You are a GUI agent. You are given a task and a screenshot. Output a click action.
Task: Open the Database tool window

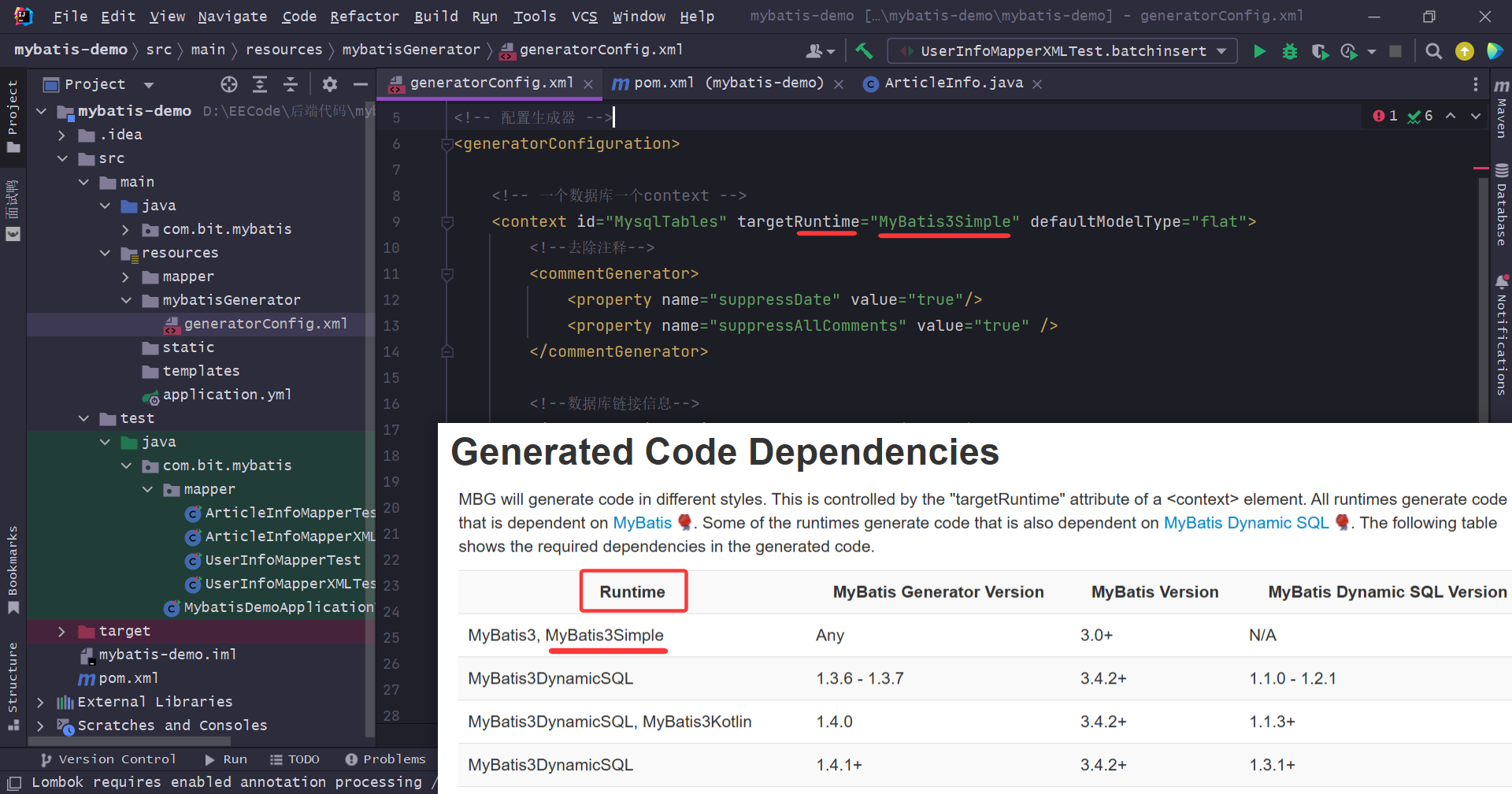click(x=1502, y=205)
